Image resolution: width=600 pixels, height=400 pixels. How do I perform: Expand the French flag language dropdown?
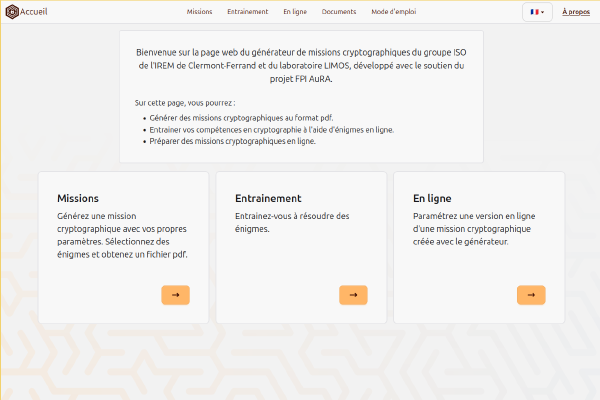click(x=537, y=12)
